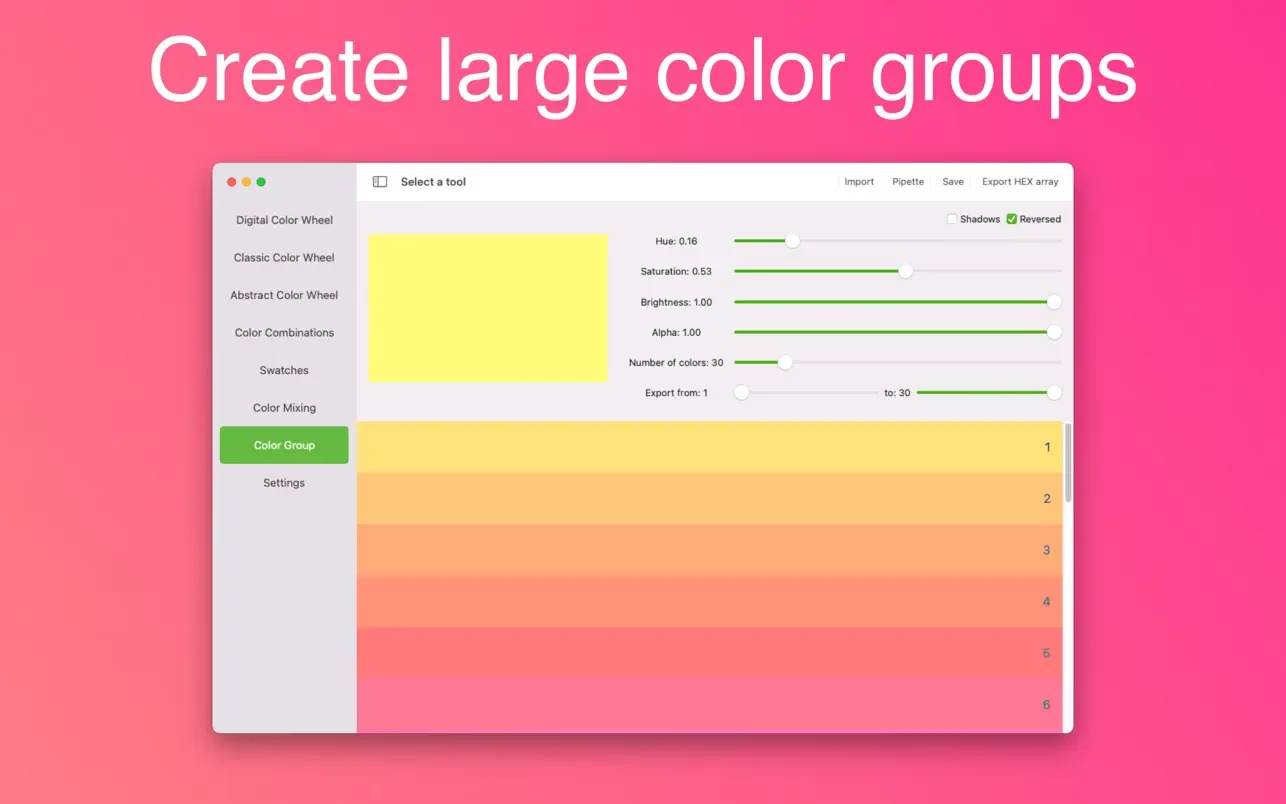Click the Saturation slider handle
Image resolution: width=1286 pixels, height=804 pixels.
[905, 270]
